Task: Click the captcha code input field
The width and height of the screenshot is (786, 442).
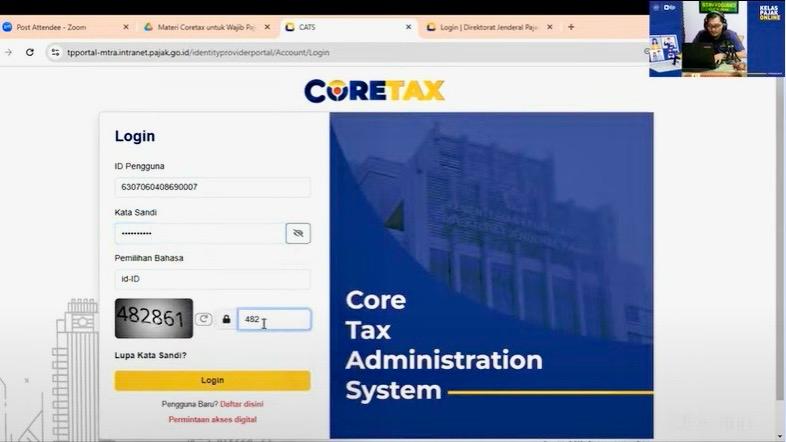Action: coord(274,320)
